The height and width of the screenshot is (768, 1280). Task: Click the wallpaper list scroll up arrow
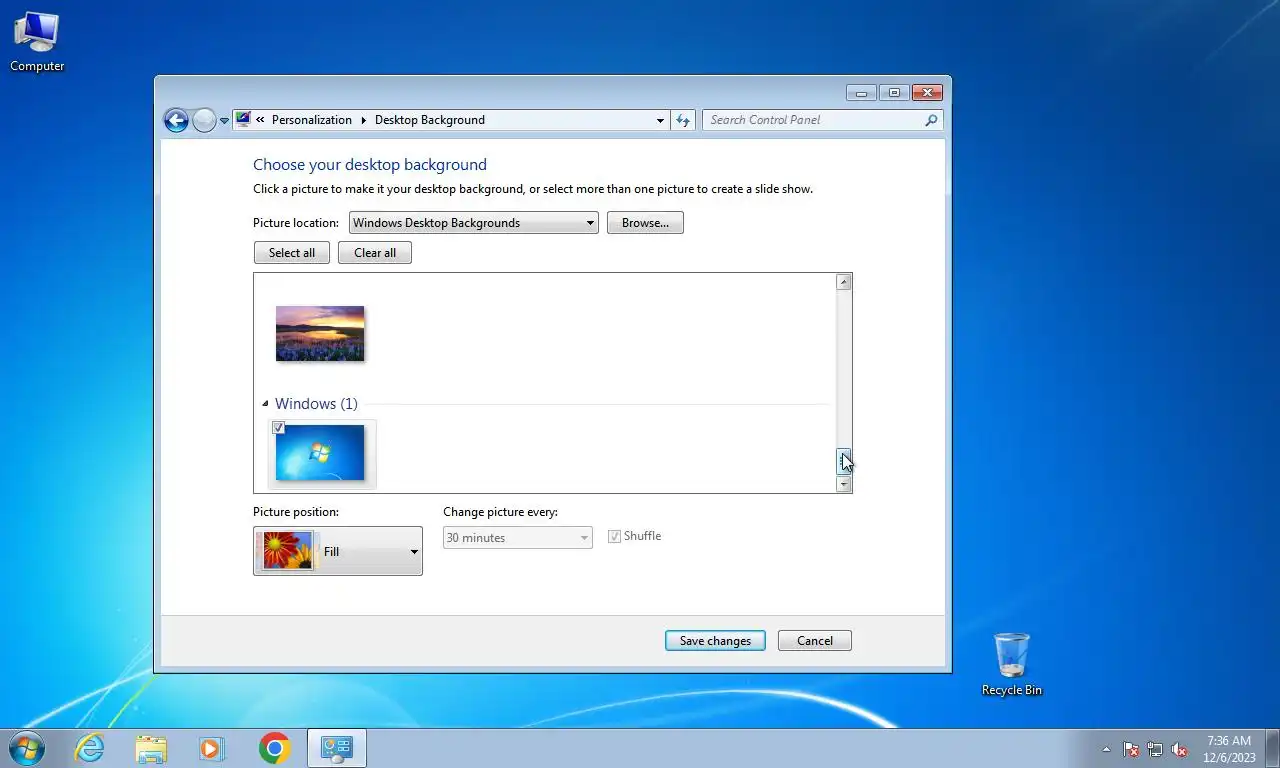click(844, 282)
